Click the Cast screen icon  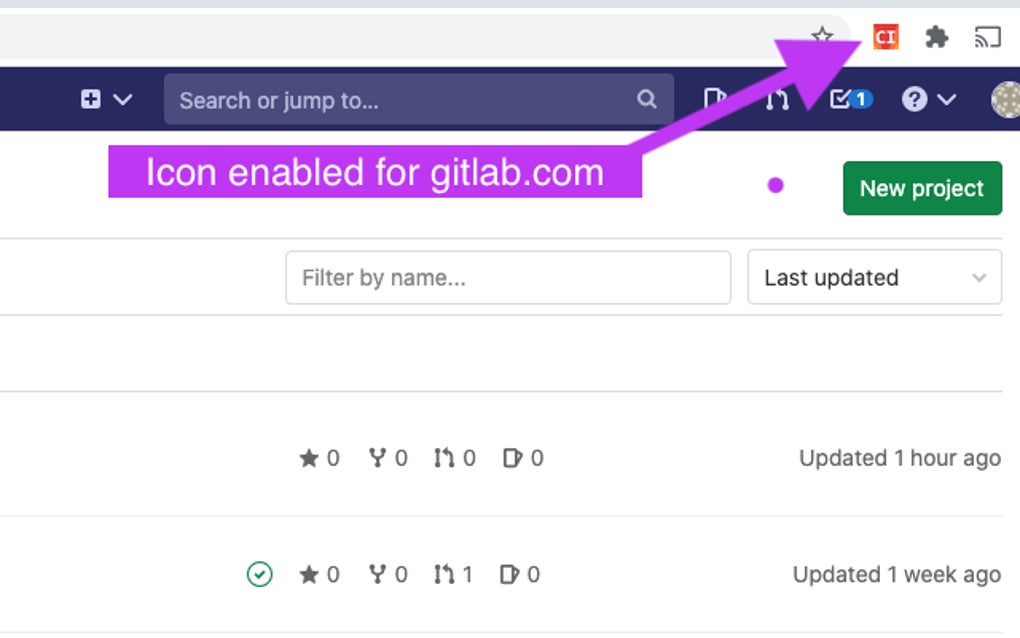tap(987, 38)
